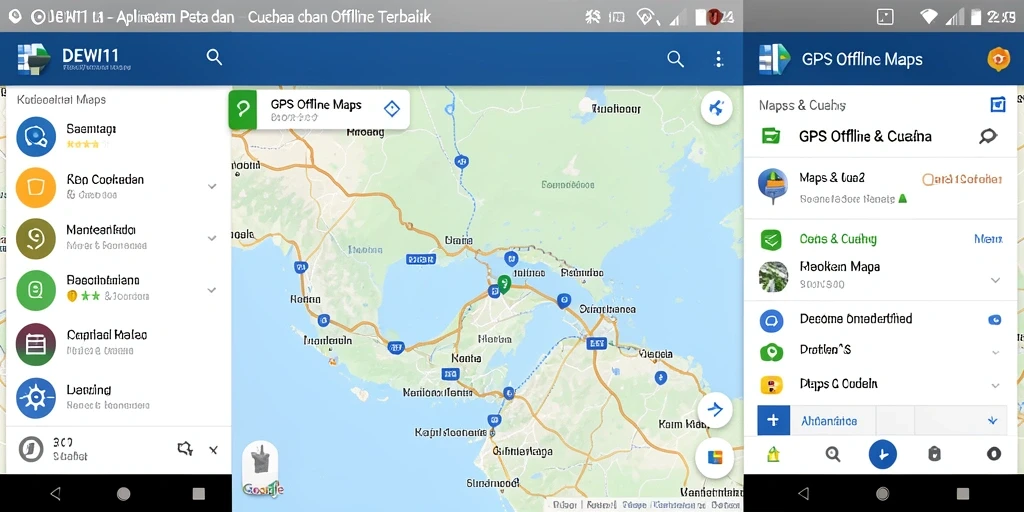Open the GPS Offline Maps card on the map
Screen dimensions: 1024x512
pos(319,109)
